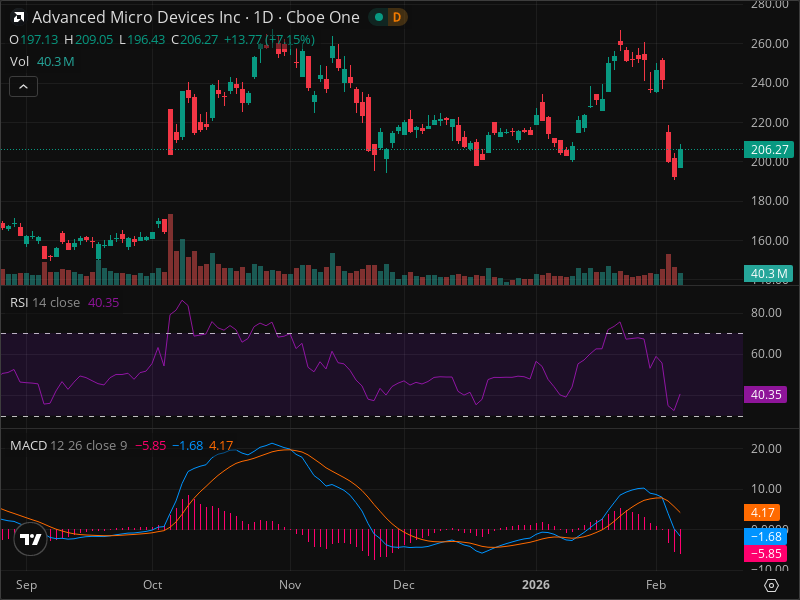Screen dimensions: 800x600
Task: Click the MACD histogram value −5.85 in the legend
Action: tap(151, 445)
